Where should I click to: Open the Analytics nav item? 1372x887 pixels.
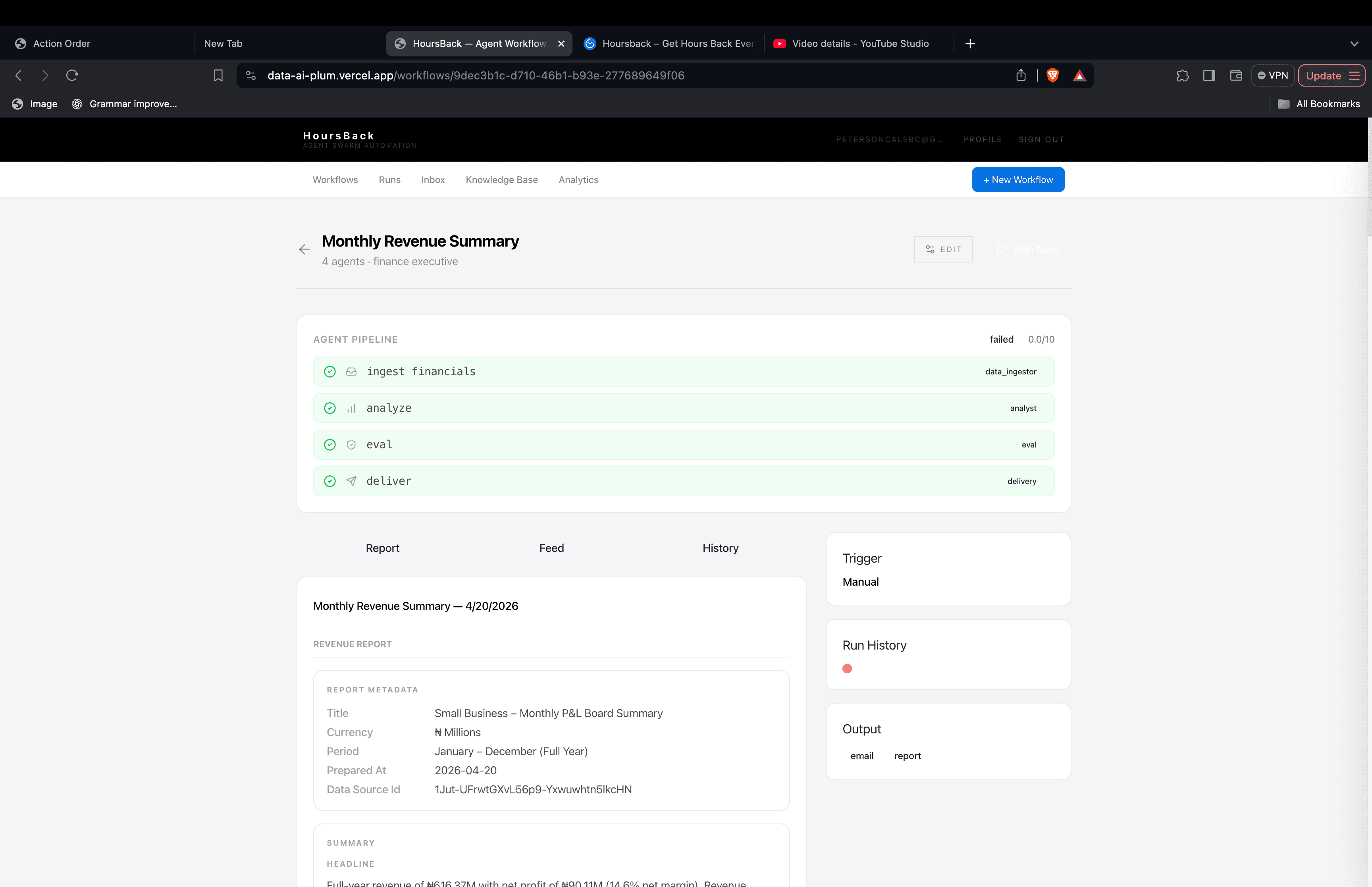(x=578, y=180)
